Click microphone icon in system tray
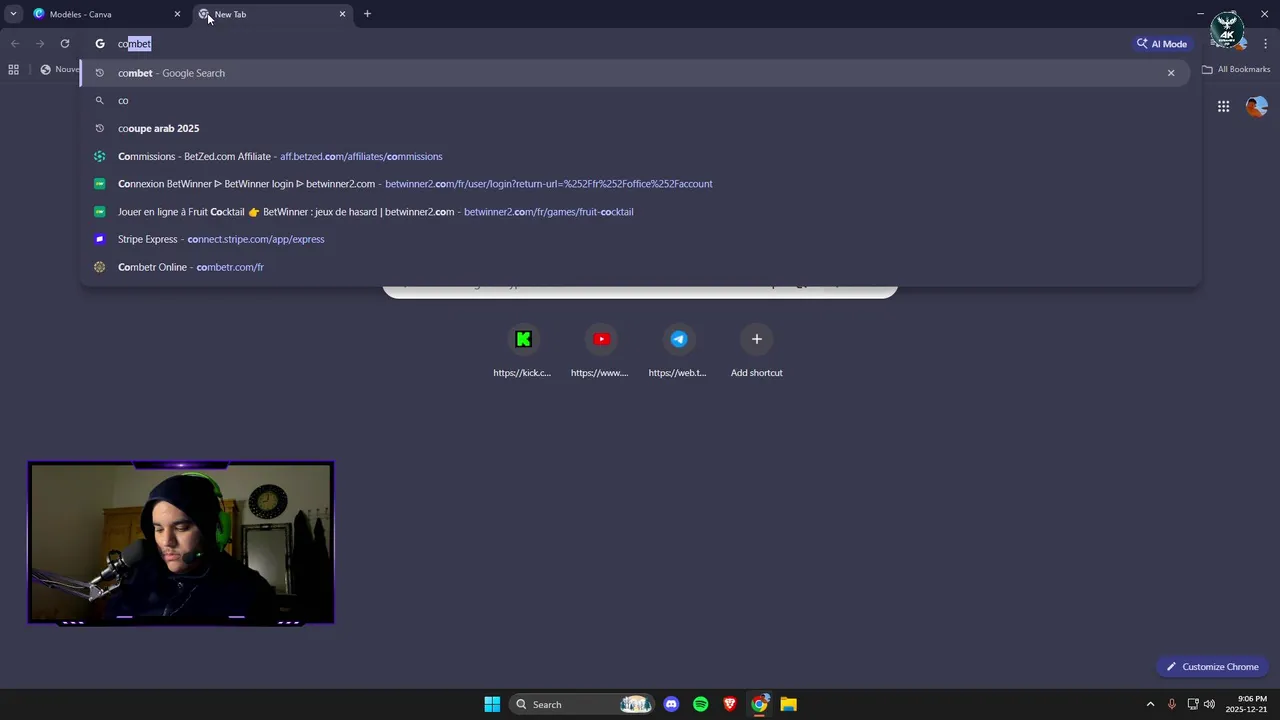1280x720 pixels. tap(1172, 704)
